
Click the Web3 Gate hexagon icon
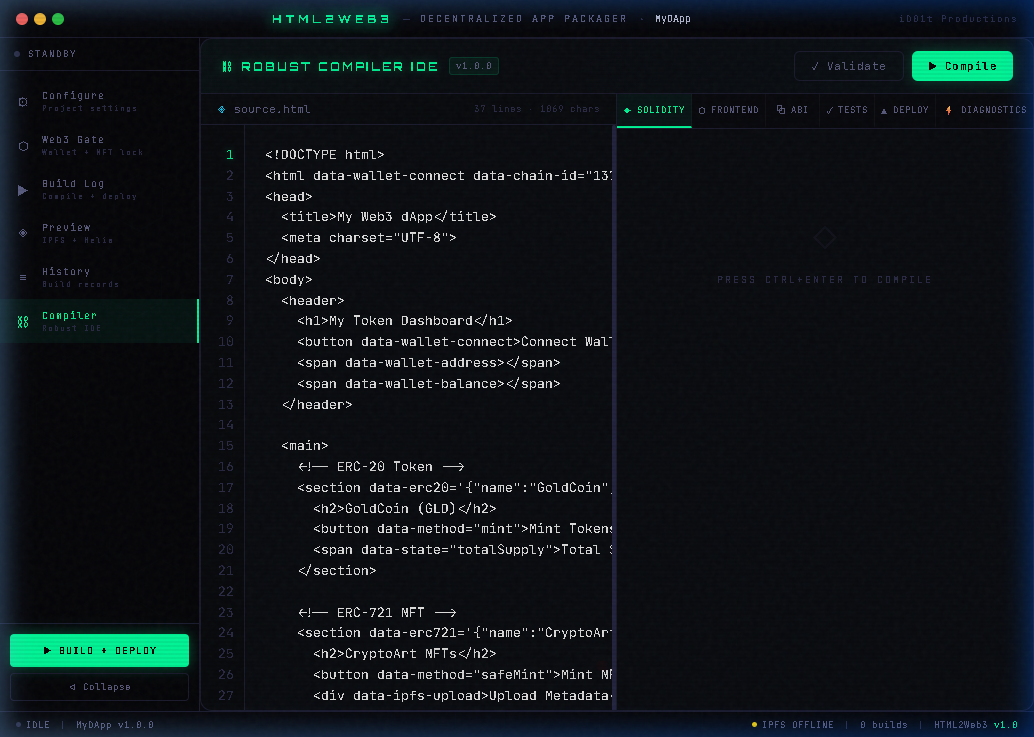23,146
